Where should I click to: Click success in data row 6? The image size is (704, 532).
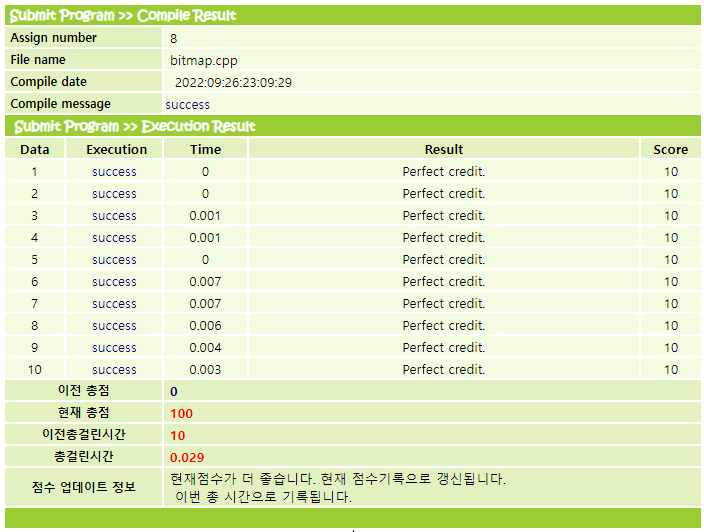(x=114, y=282)
